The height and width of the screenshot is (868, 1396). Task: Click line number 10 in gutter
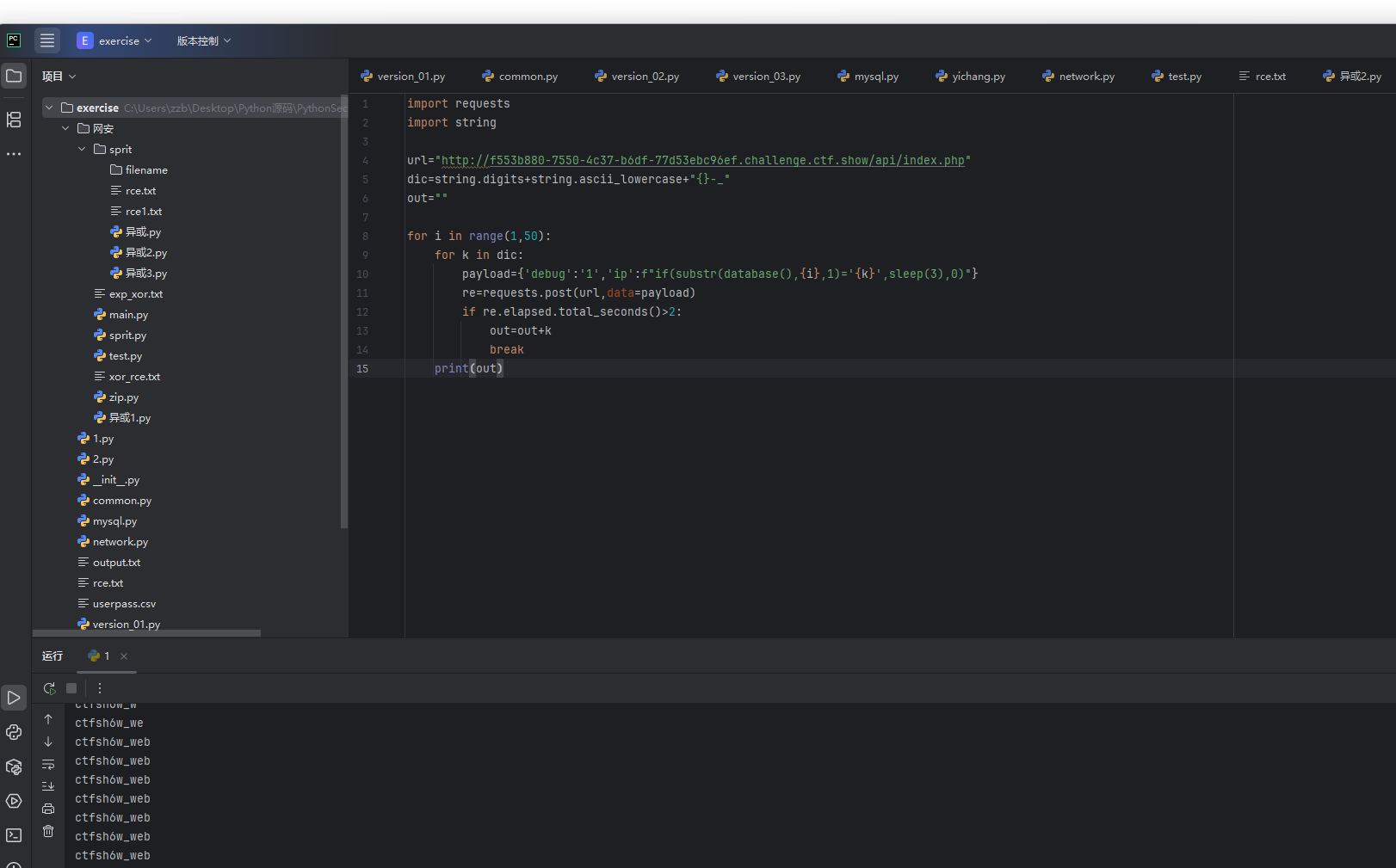[x=362, y=274]
